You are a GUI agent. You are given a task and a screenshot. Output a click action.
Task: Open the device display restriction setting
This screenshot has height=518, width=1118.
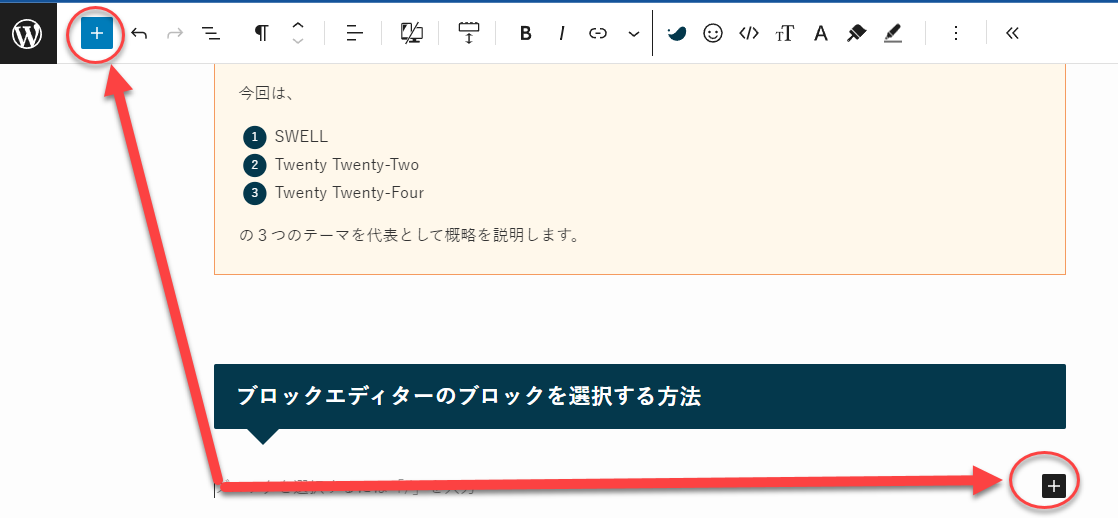[x=412, y=34]
